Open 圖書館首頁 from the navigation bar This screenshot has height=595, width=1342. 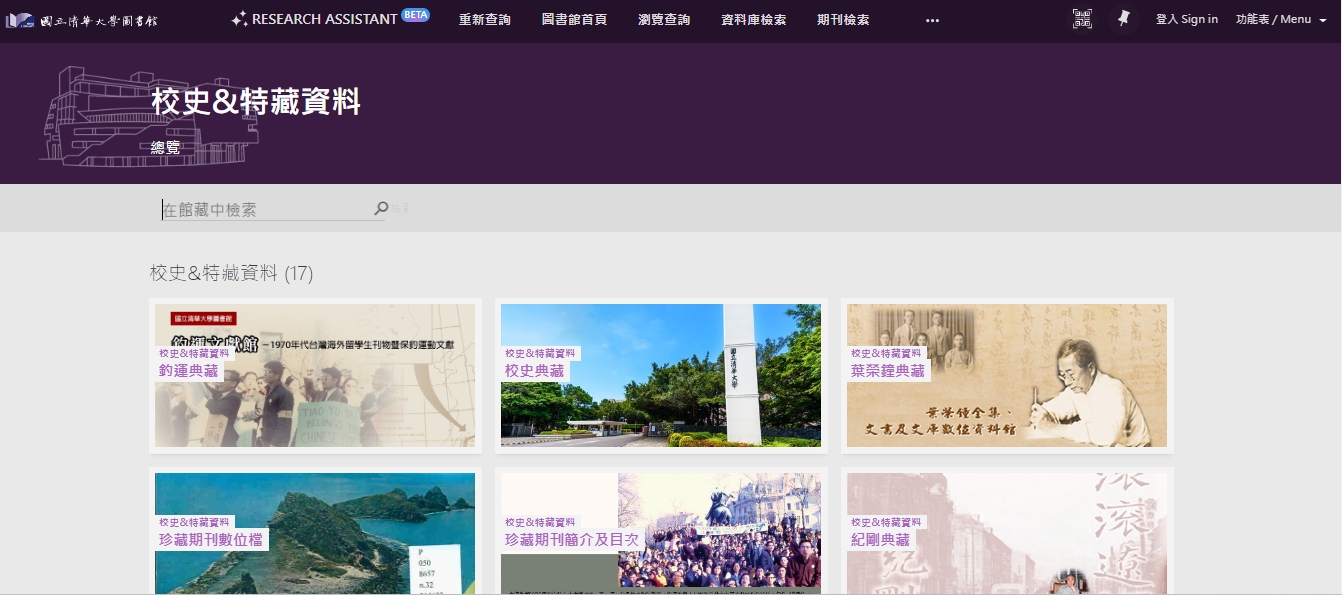pos(573,19)
